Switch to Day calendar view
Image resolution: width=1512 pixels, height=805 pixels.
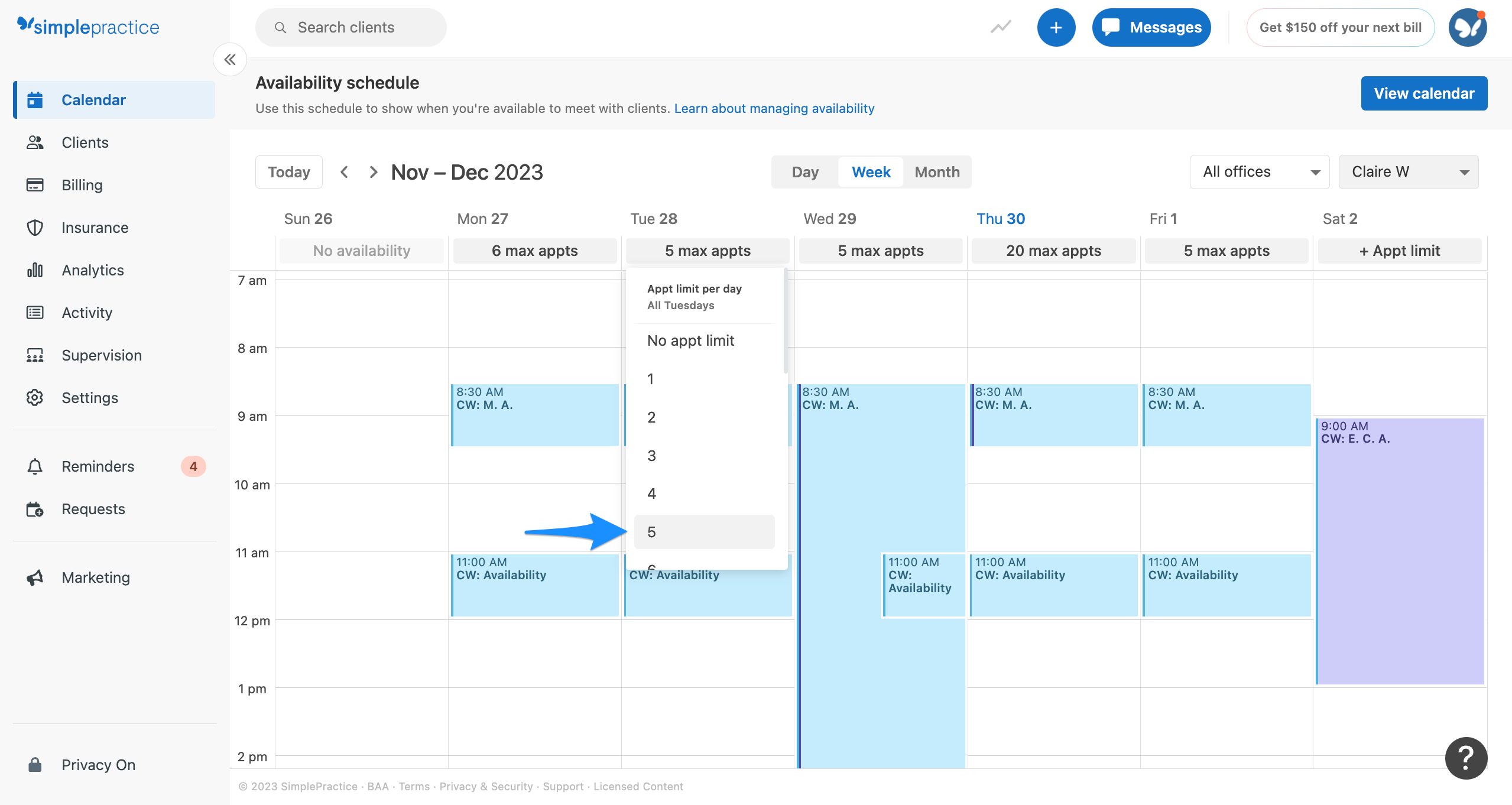click(805, 171)
